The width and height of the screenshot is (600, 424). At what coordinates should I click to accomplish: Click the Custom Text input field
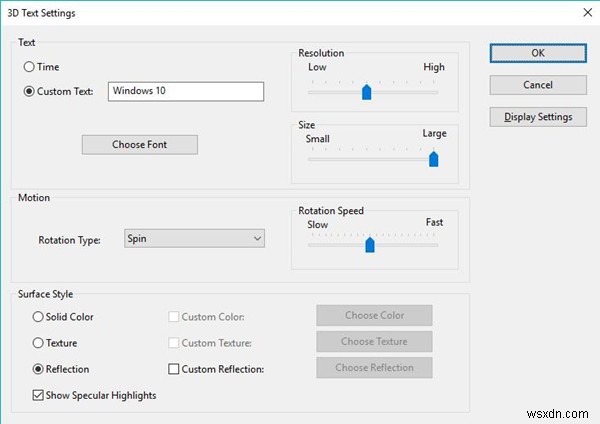pos(186,91)
